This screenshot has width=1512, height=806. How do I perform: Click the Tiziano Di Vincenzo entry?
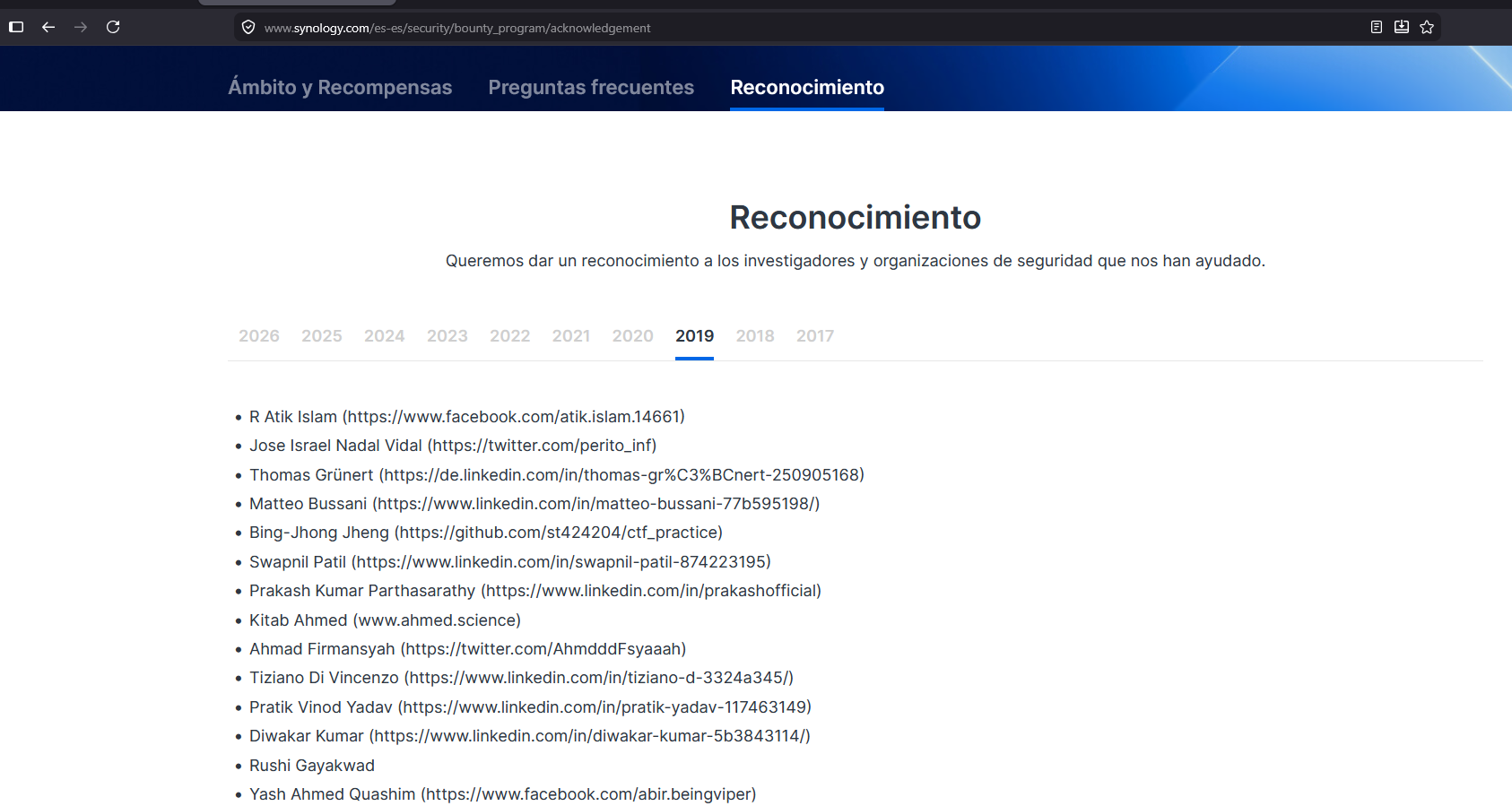[522, 678]
